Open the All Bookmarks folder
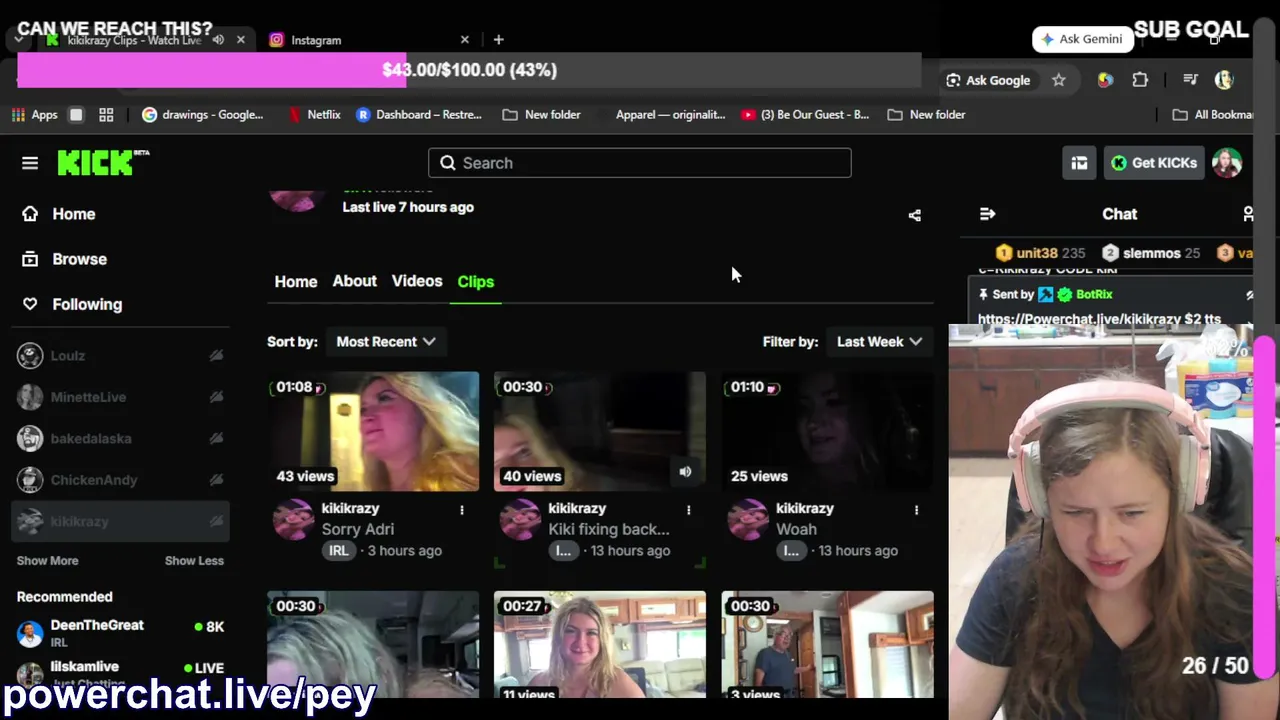Image resolution: width=1280 pixels, height=720 pixels. click(x=1213, y=115)
